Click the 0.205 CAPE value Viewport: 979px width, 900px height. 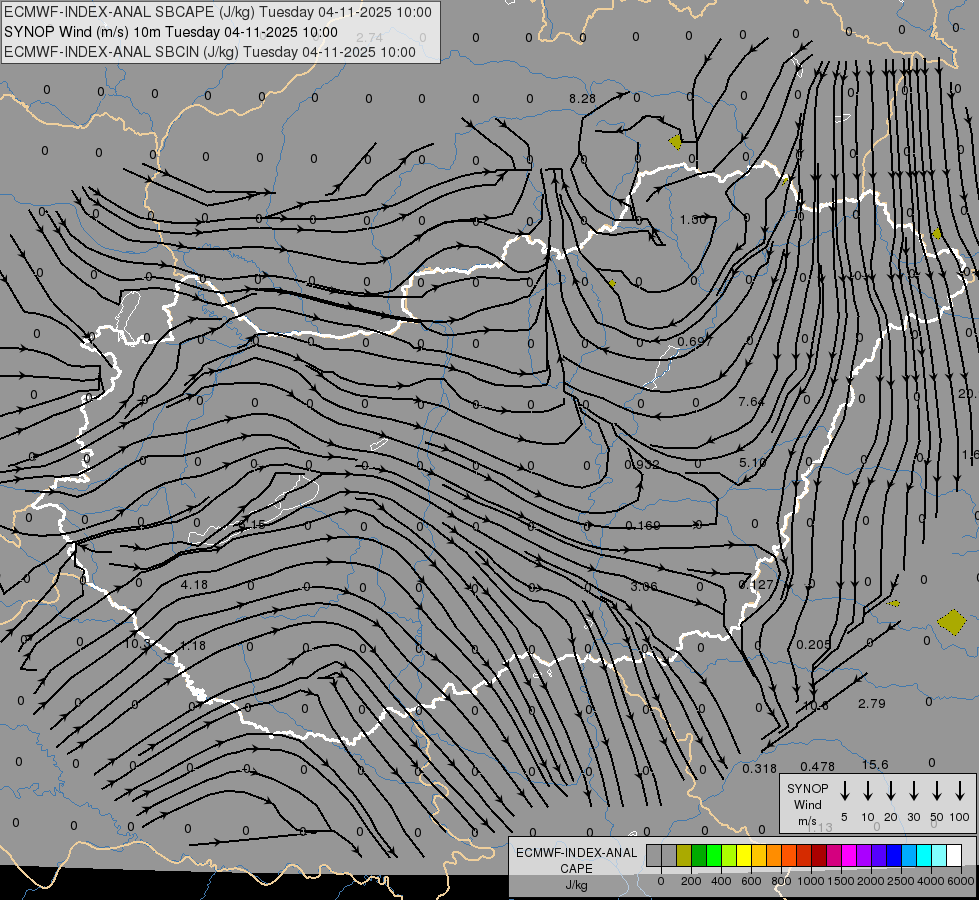[x=814, y=645]
